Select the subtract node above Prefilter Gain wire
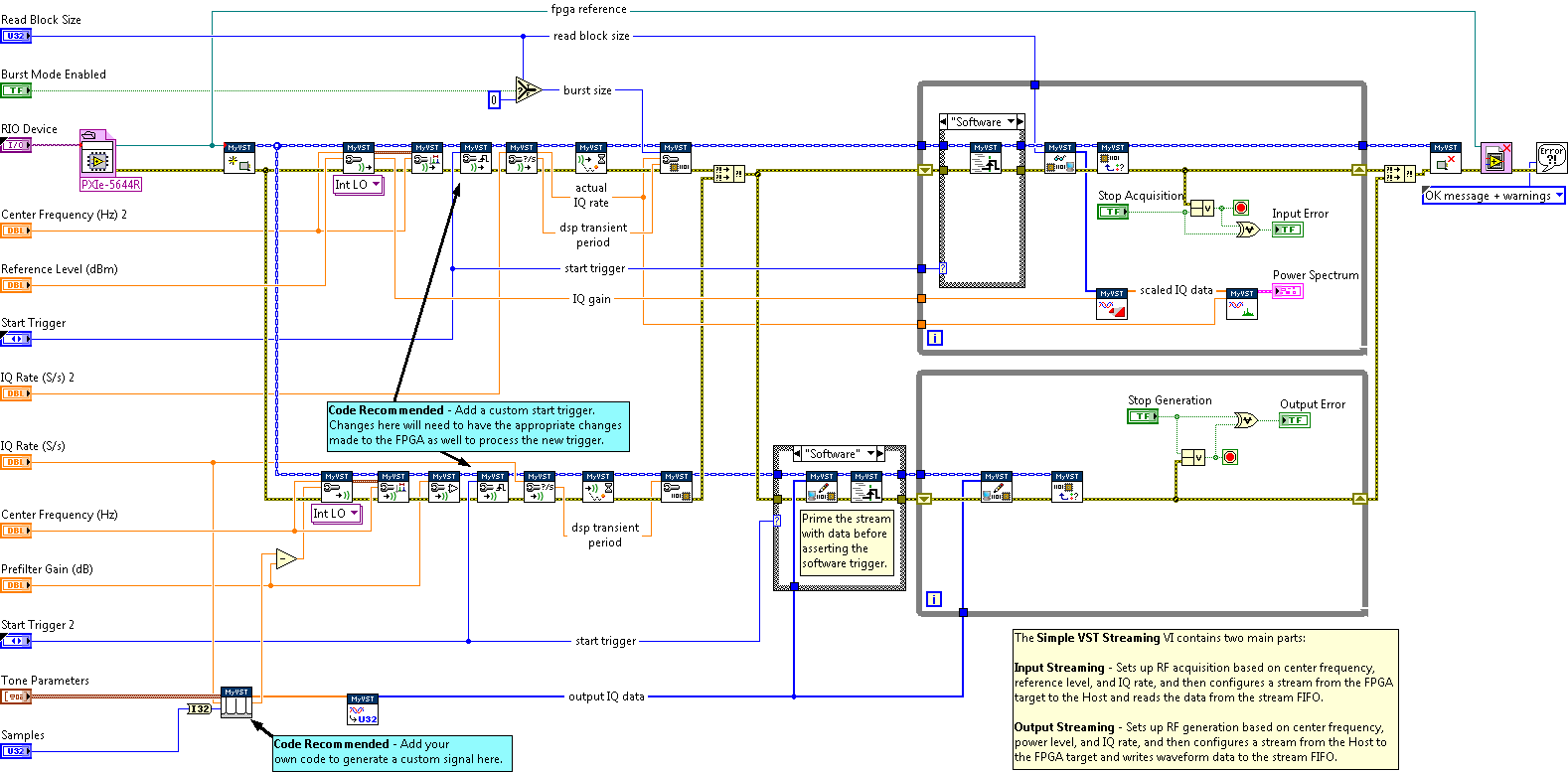1568x772 pixels. (x=286, y=558)
